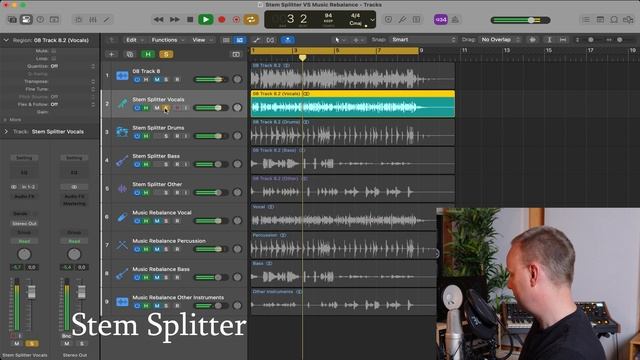Stop playback with the Stop button

coord(190,20)
